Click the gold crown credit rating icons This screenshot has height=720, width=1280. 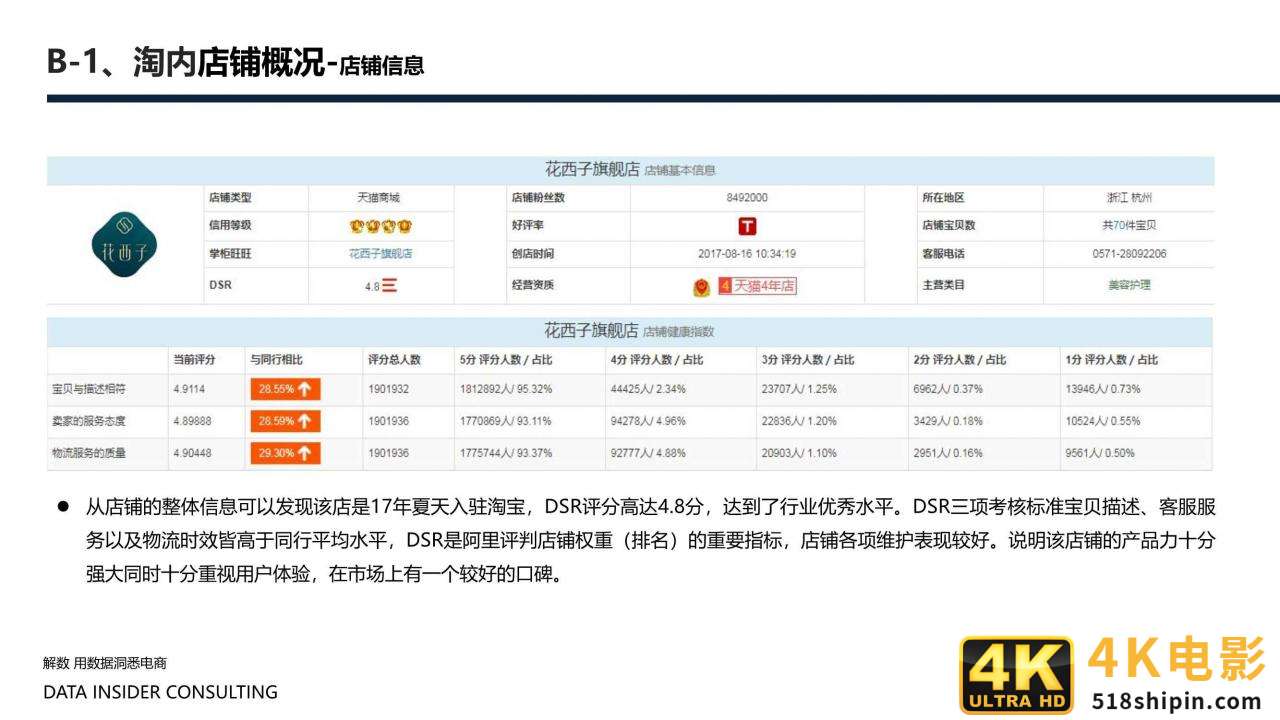tap(380, 226)
